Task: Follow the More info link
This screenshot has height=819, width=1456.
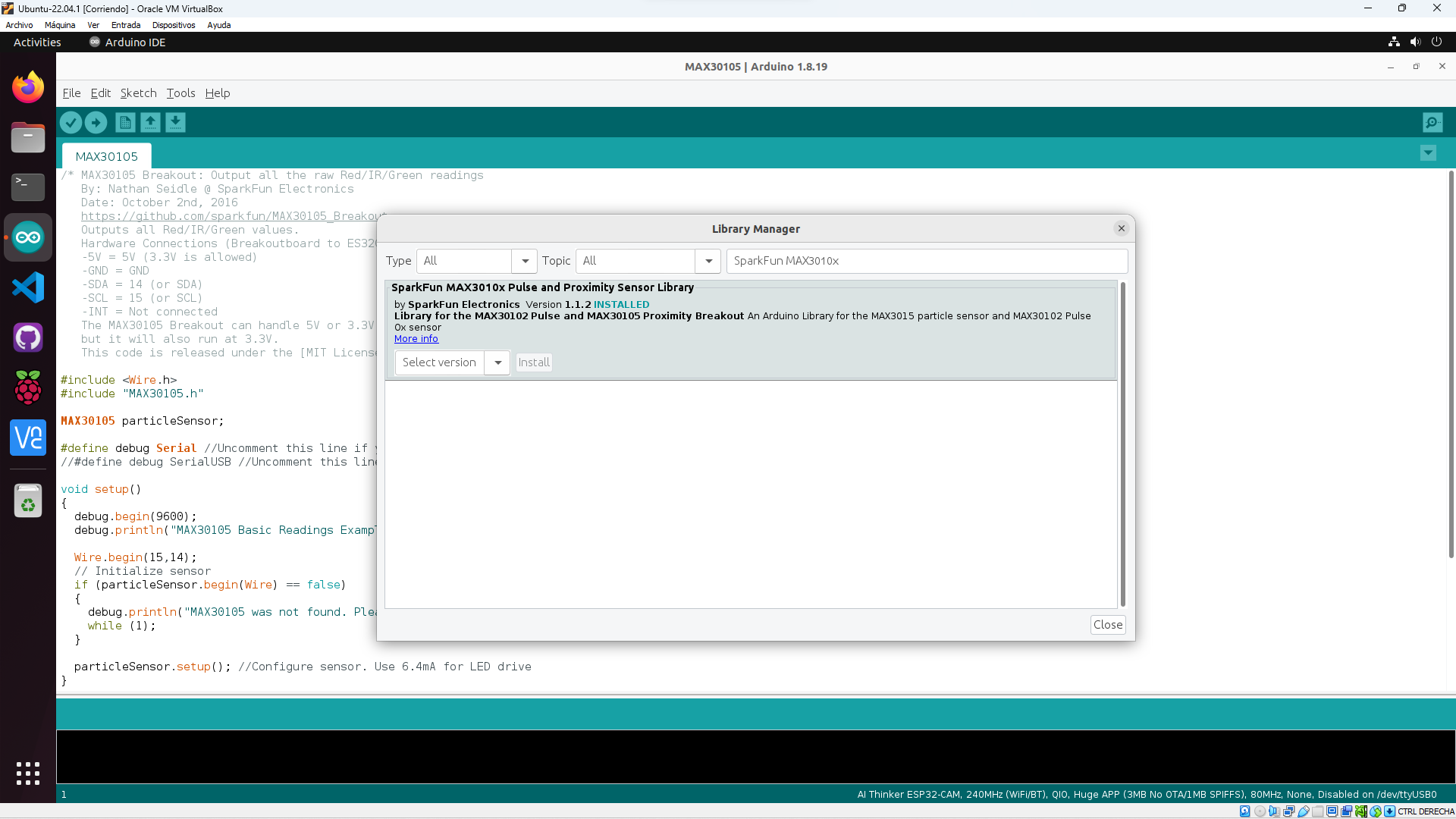Action: 416,339
